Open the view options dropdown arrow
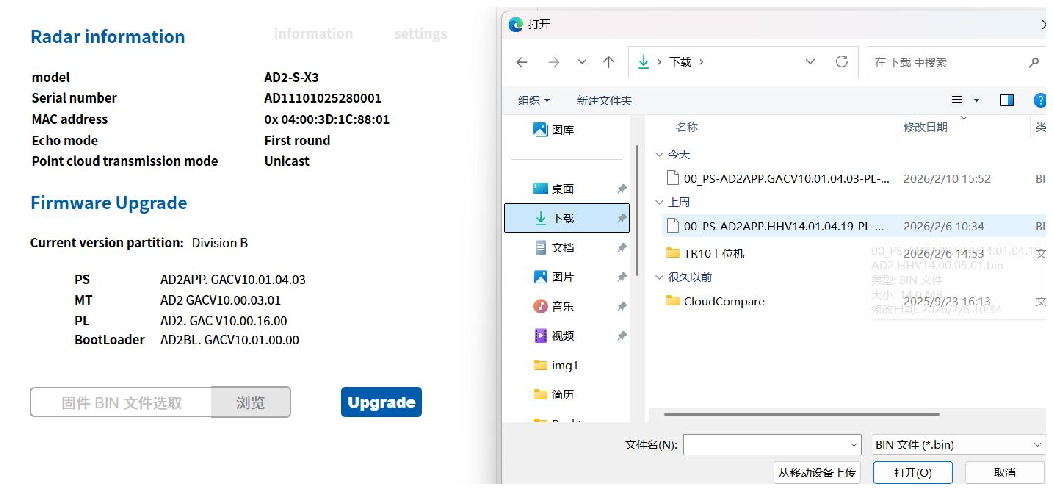 976,101
